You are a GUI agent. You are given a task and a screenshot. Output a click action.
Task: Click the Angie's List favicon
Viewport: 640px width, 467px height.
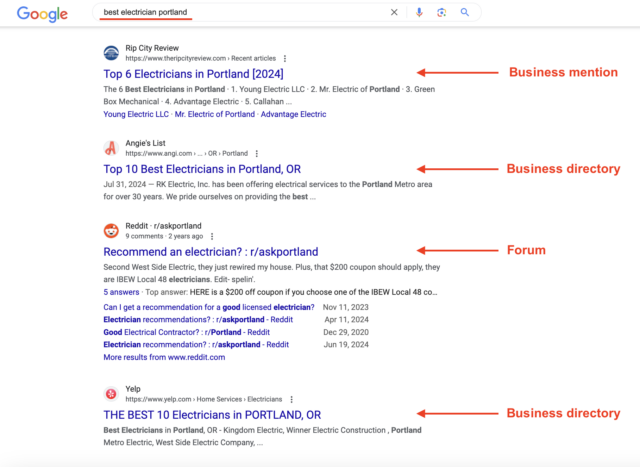point(111,148)
